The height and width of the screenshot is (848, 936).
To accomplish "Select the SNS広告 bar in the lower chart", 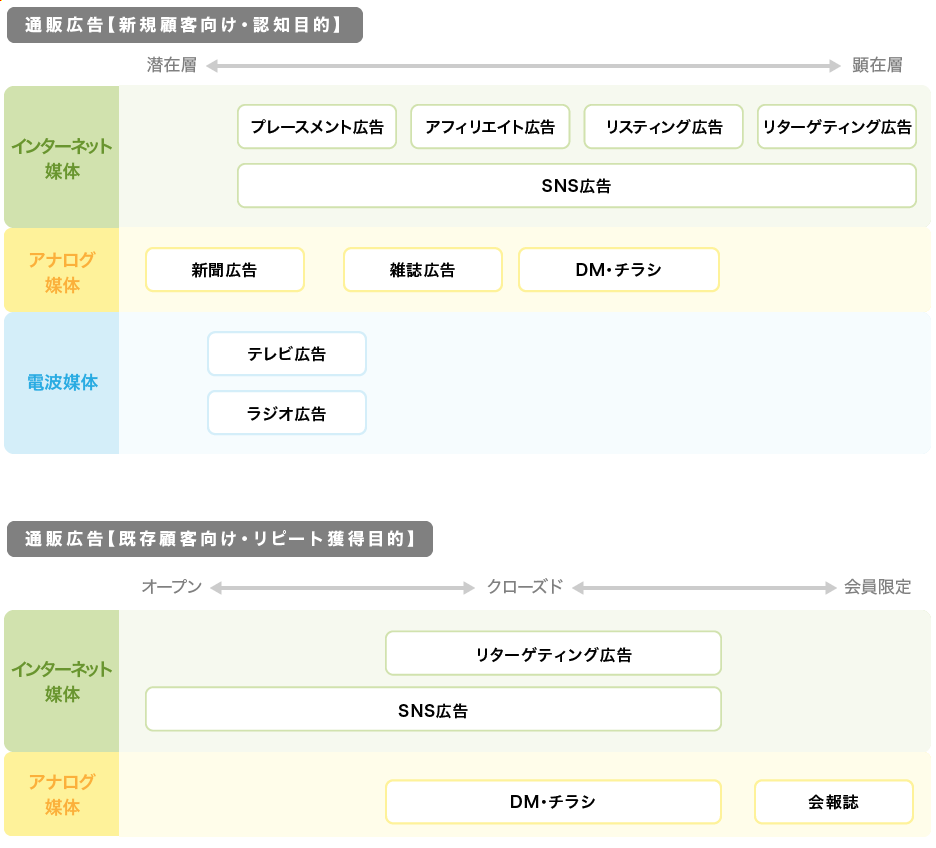I will point(433,710).
